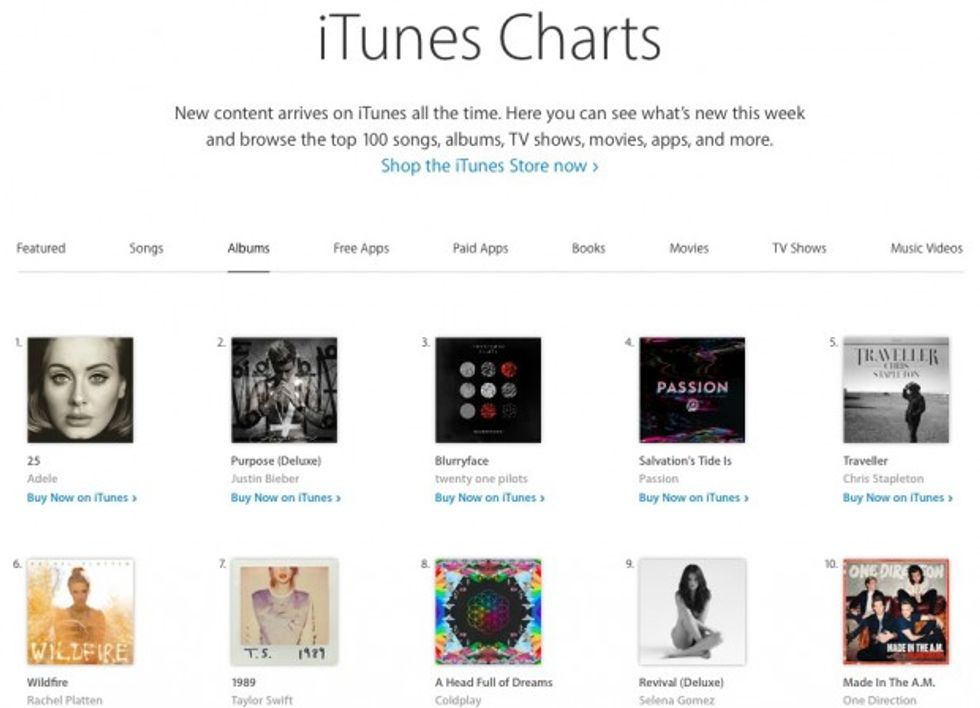Click Shop the iTunes Store now link

(x=489, y=166)
